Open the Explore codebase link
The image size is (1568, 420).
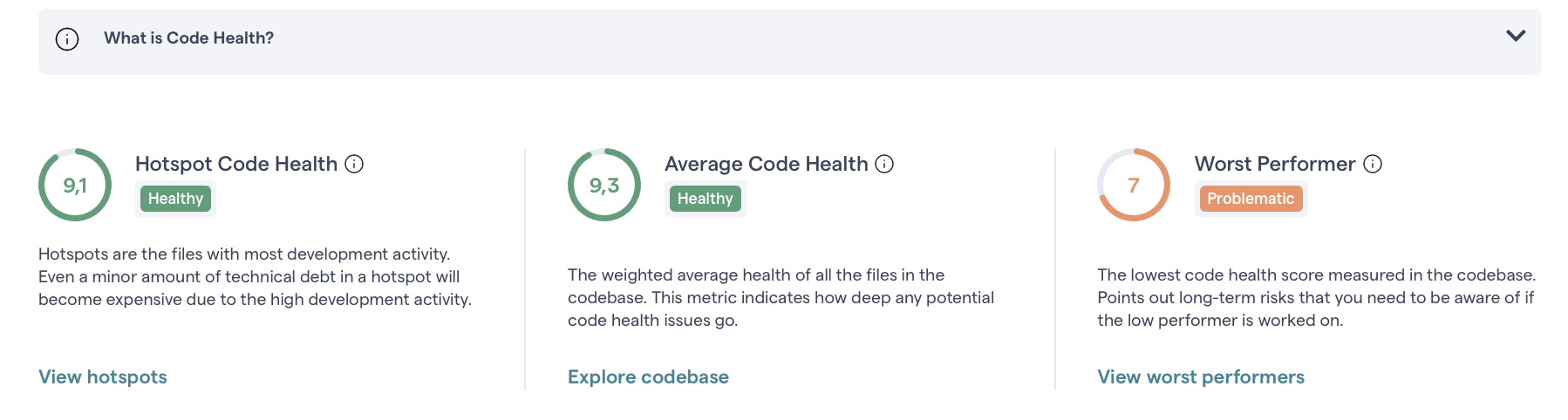pyautogui.click(x=648, y=377)
